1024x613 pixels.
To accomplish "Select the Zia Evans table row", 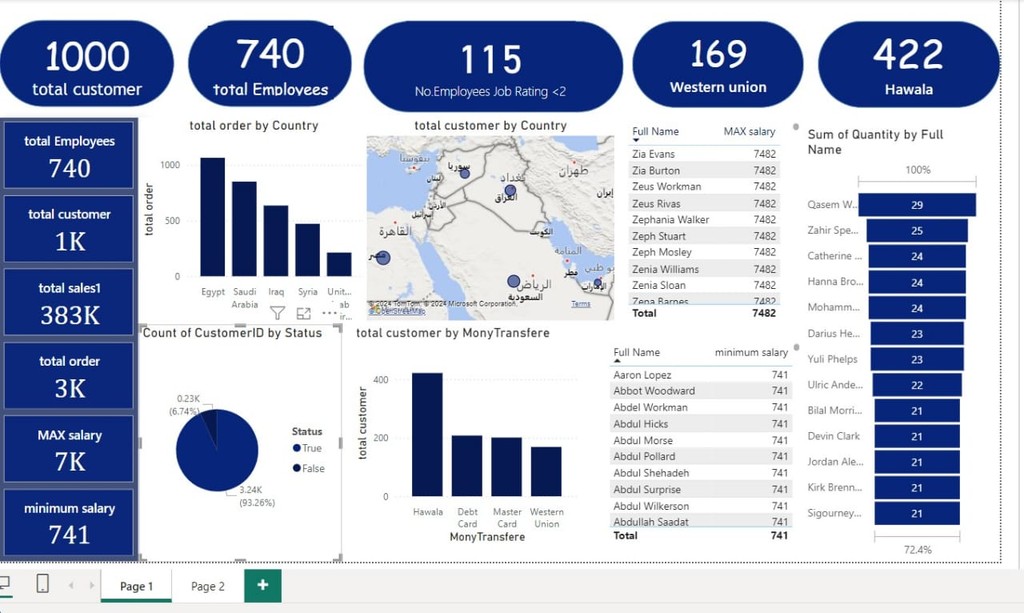I will point(704,154).
